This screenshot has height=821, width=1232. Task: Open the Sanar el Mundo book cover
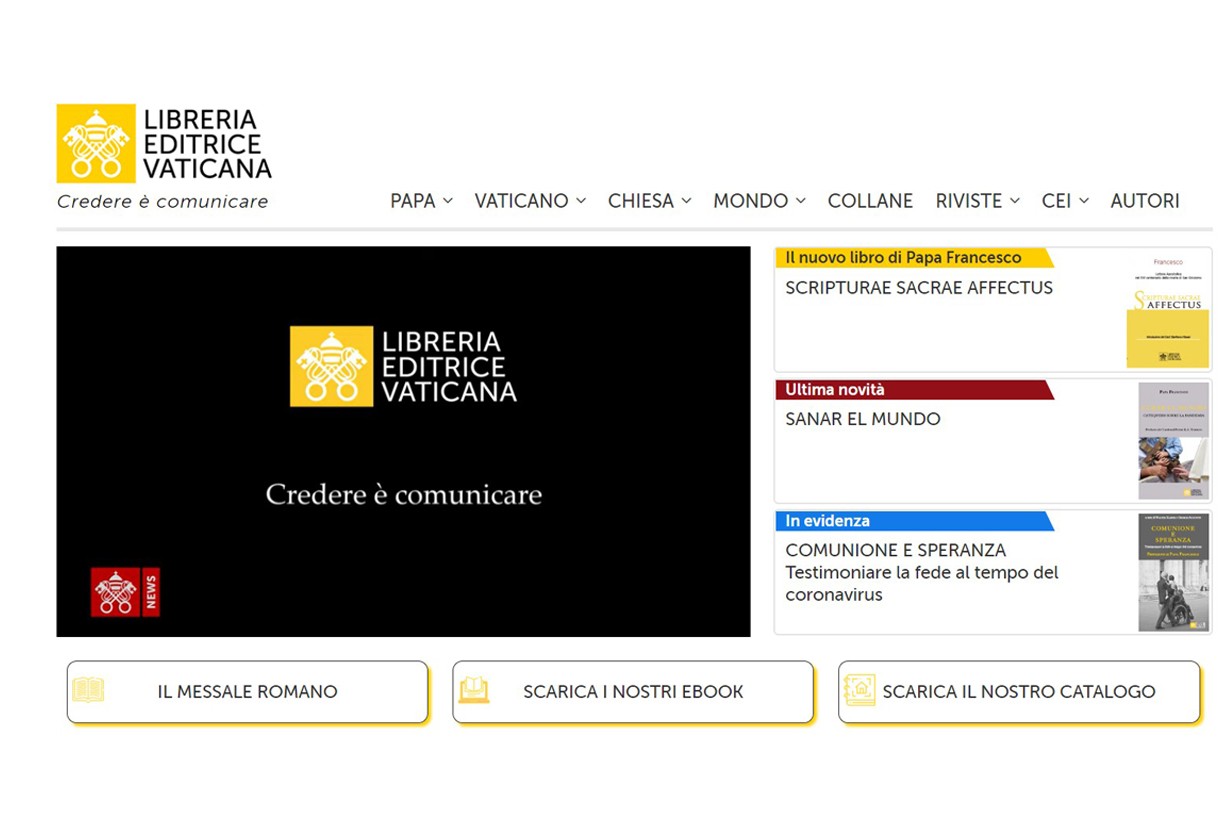pyautogui.click(x=1173, y=441)
